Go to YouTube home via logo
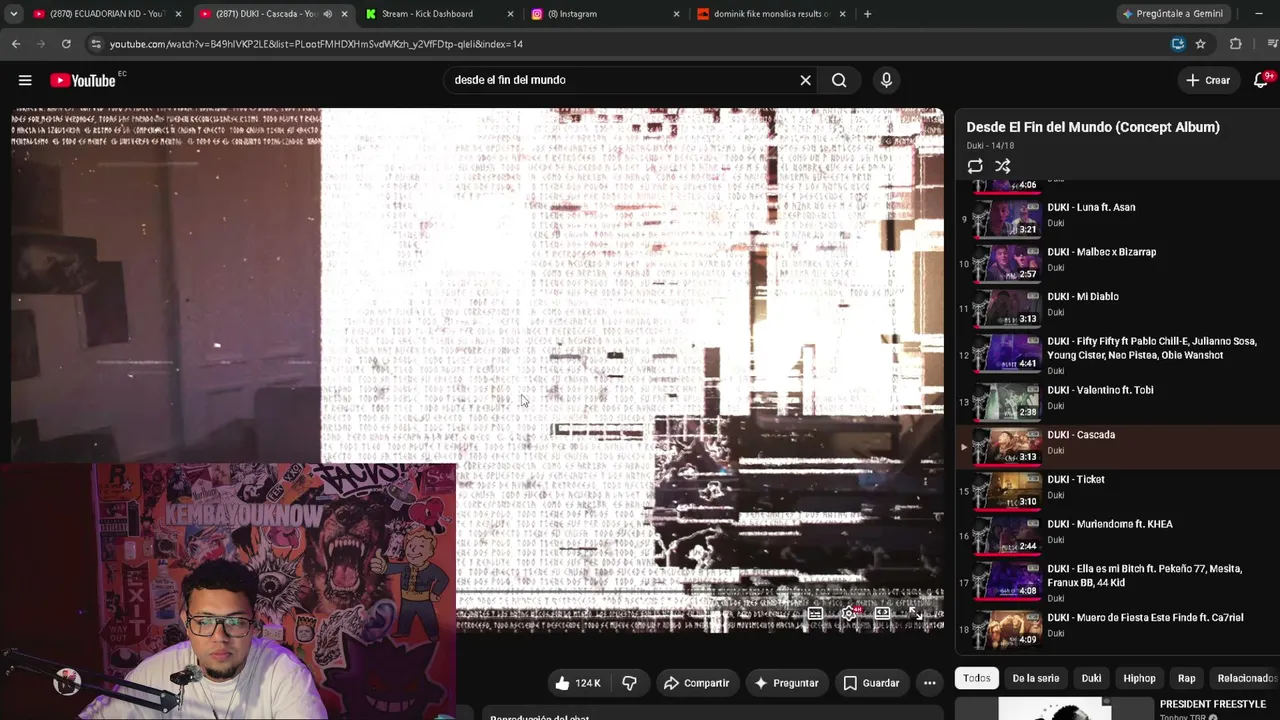This screenshot has height=720, width=1280. coord(83,80)
